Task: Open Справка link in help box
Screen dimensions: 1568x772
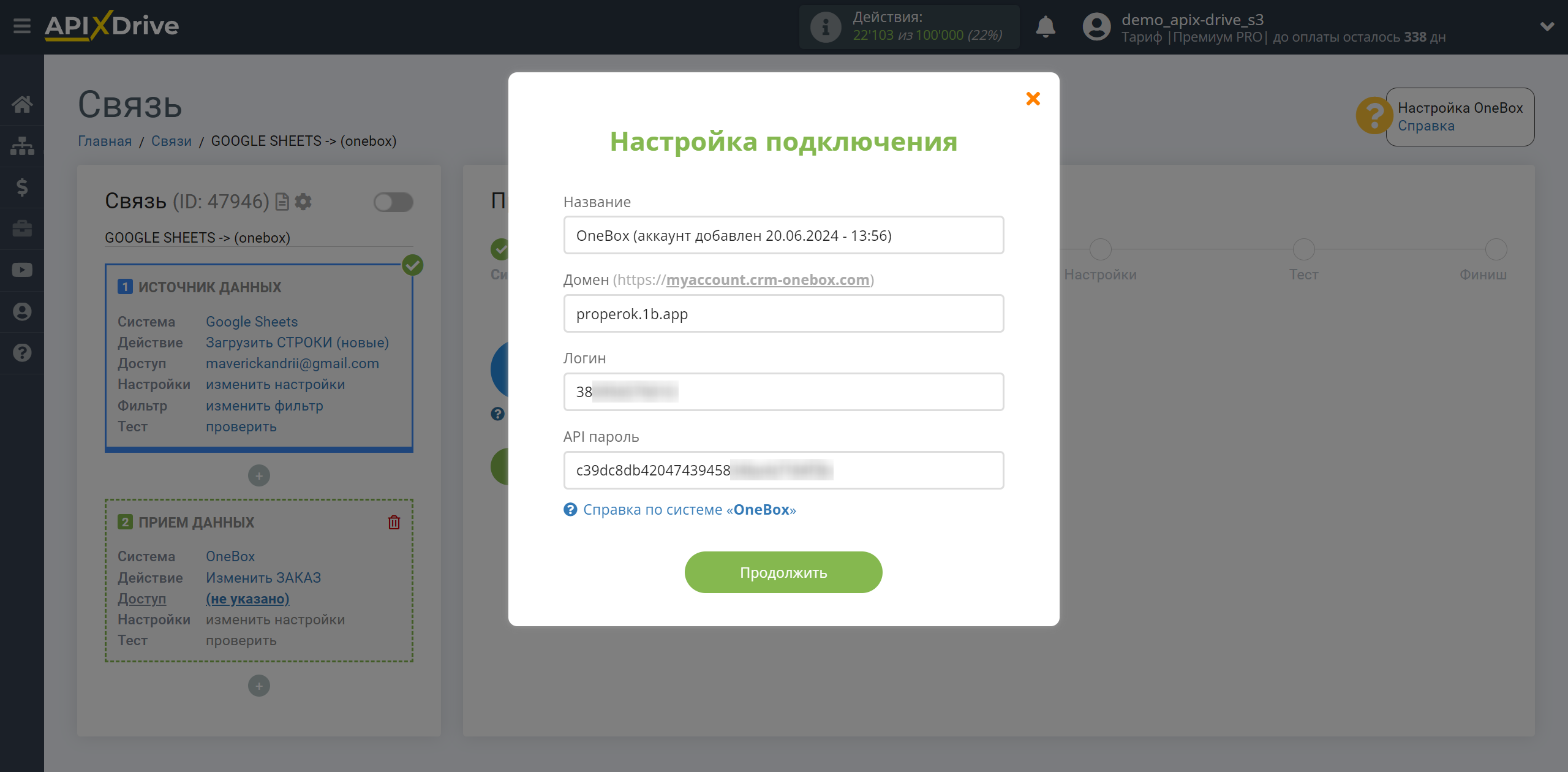Action: click(1426, 126)
